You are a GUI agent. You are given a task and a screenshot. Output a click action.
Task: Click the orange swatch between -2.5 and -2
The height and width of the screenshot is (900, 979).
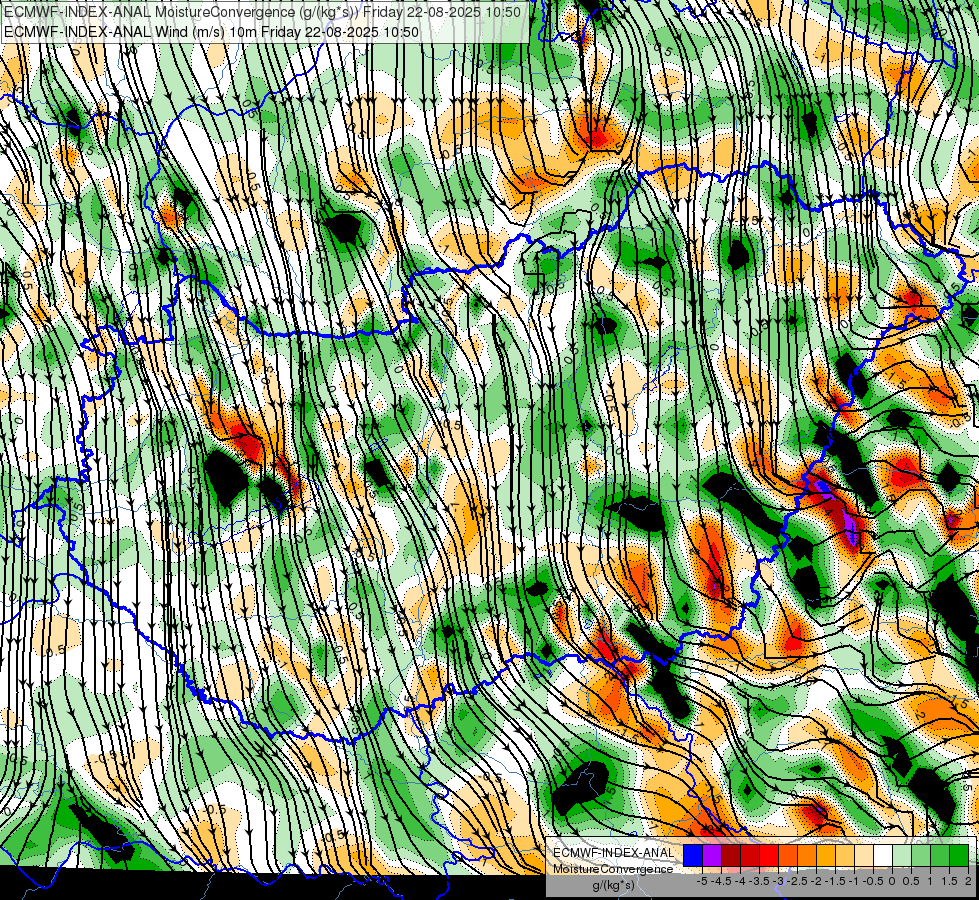click(807, 856)
